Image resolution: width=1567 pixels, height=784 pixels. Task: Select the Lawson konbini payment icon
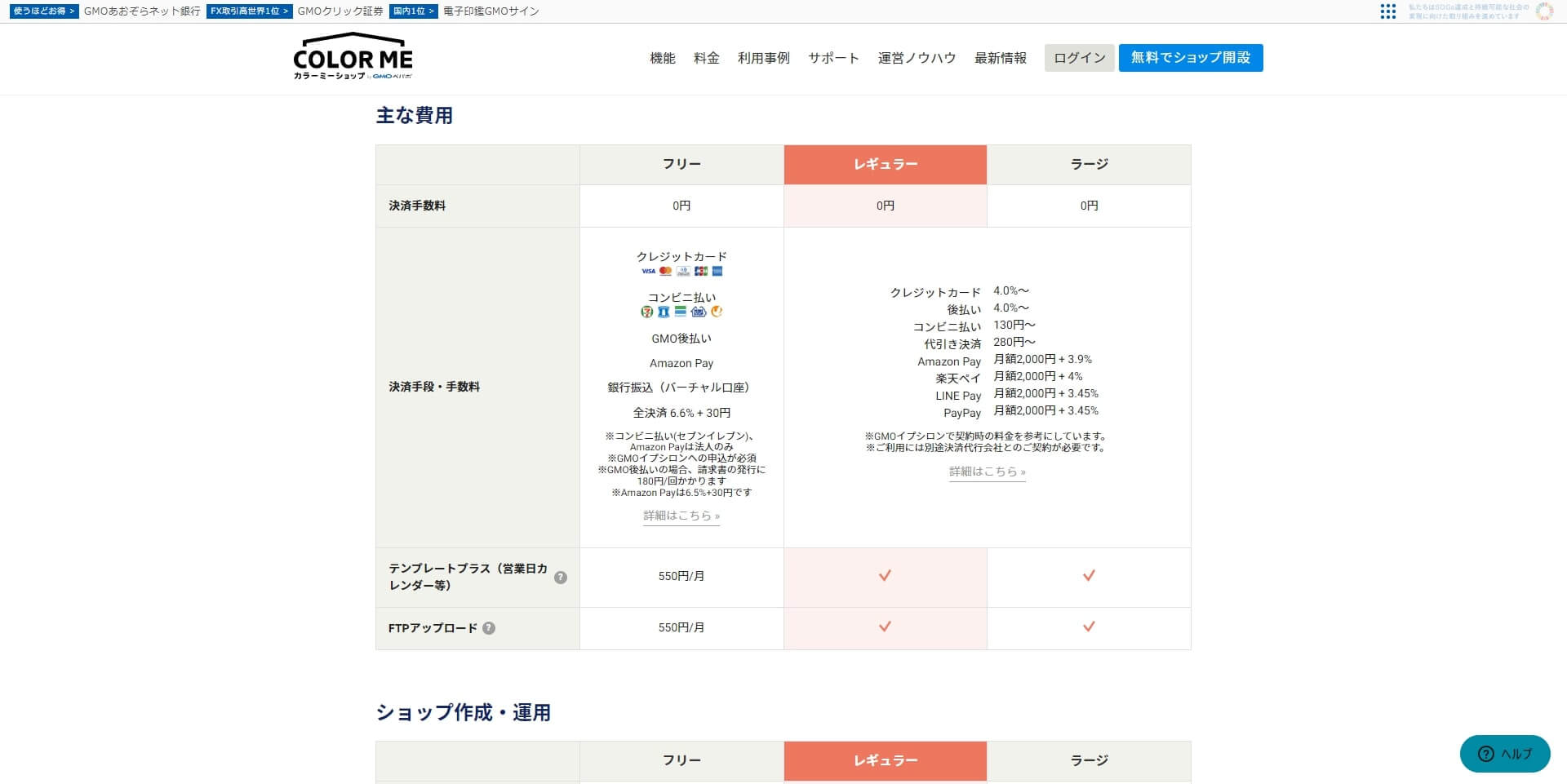coord(664,312)
